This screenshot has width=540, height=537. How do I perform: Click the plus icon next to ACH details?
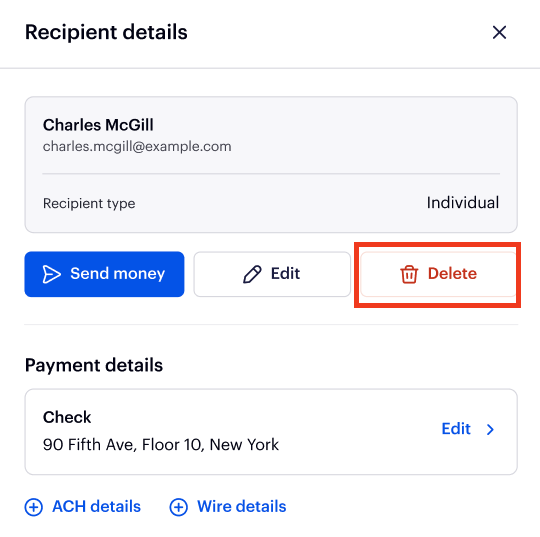[x=34, y=507]
